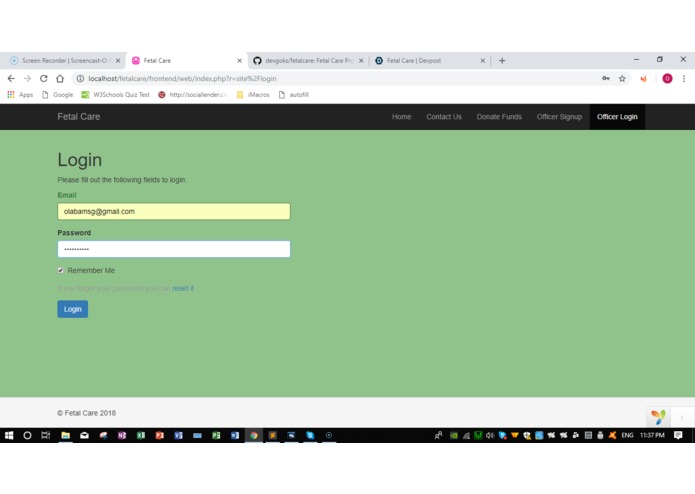
Task: Open Contact Us in the navbar
Action: [x=444, y=117]
